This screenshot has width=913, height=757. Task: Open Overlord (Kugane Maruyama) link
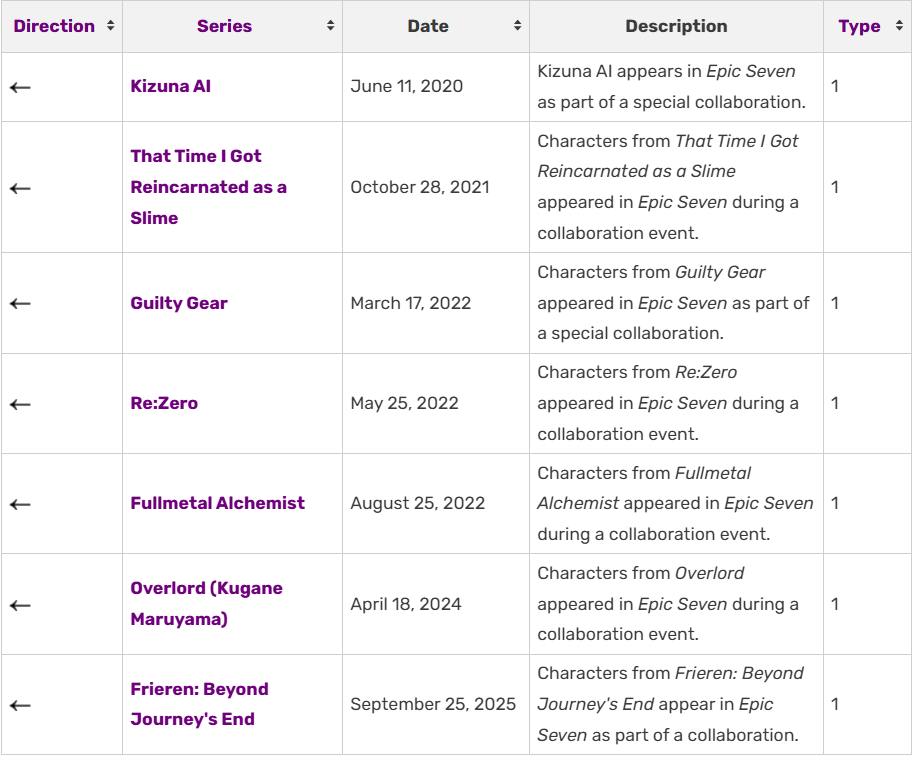(207, 603)
